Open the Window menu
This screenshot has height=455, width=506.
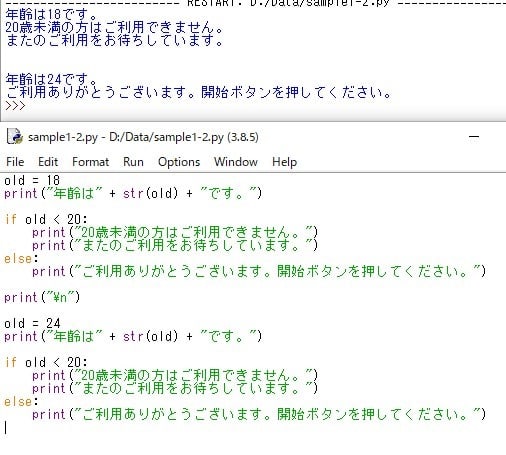tap(236, 162)
